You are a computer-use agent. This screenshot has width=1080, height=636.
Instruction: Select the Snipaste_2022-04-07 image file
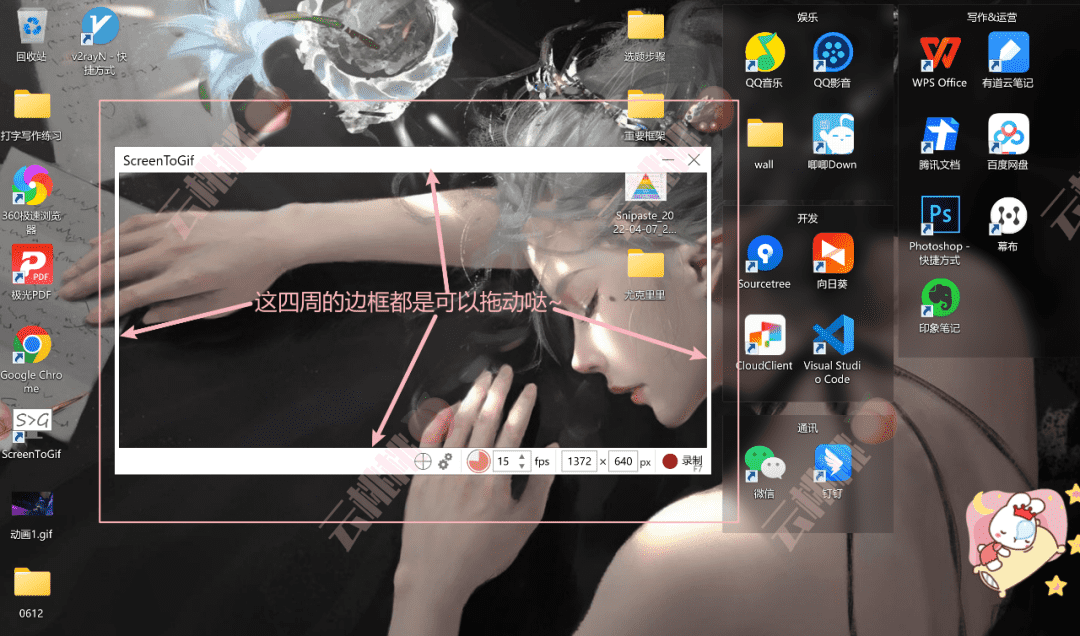point(645,187)
